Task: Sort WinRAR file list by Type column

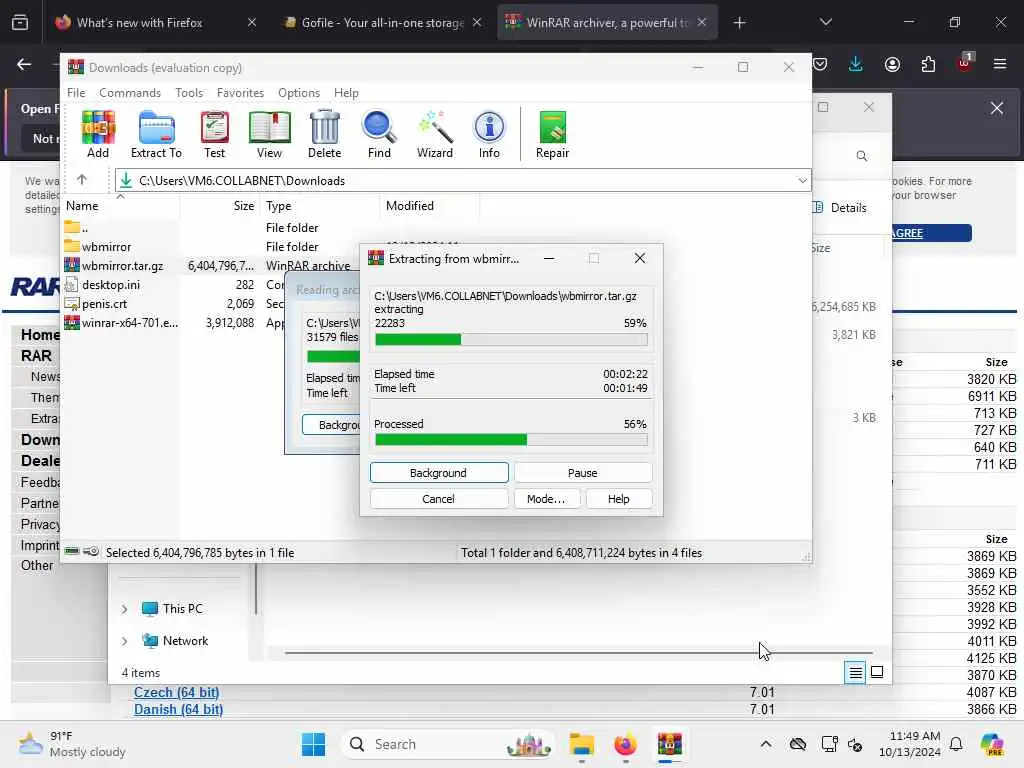Action: (x=319, y=206)
